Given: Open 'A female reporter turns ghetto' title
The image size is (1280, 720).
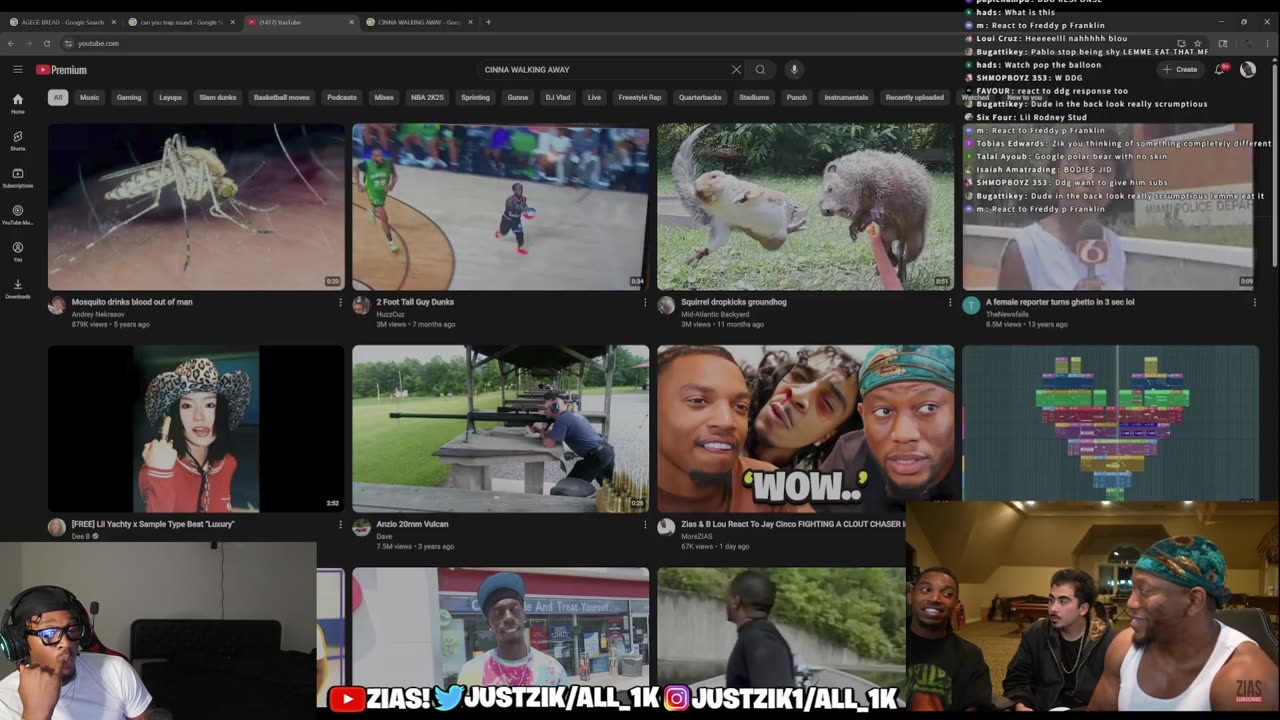Looking at the screenshot, I should [x=1060, y=302].
